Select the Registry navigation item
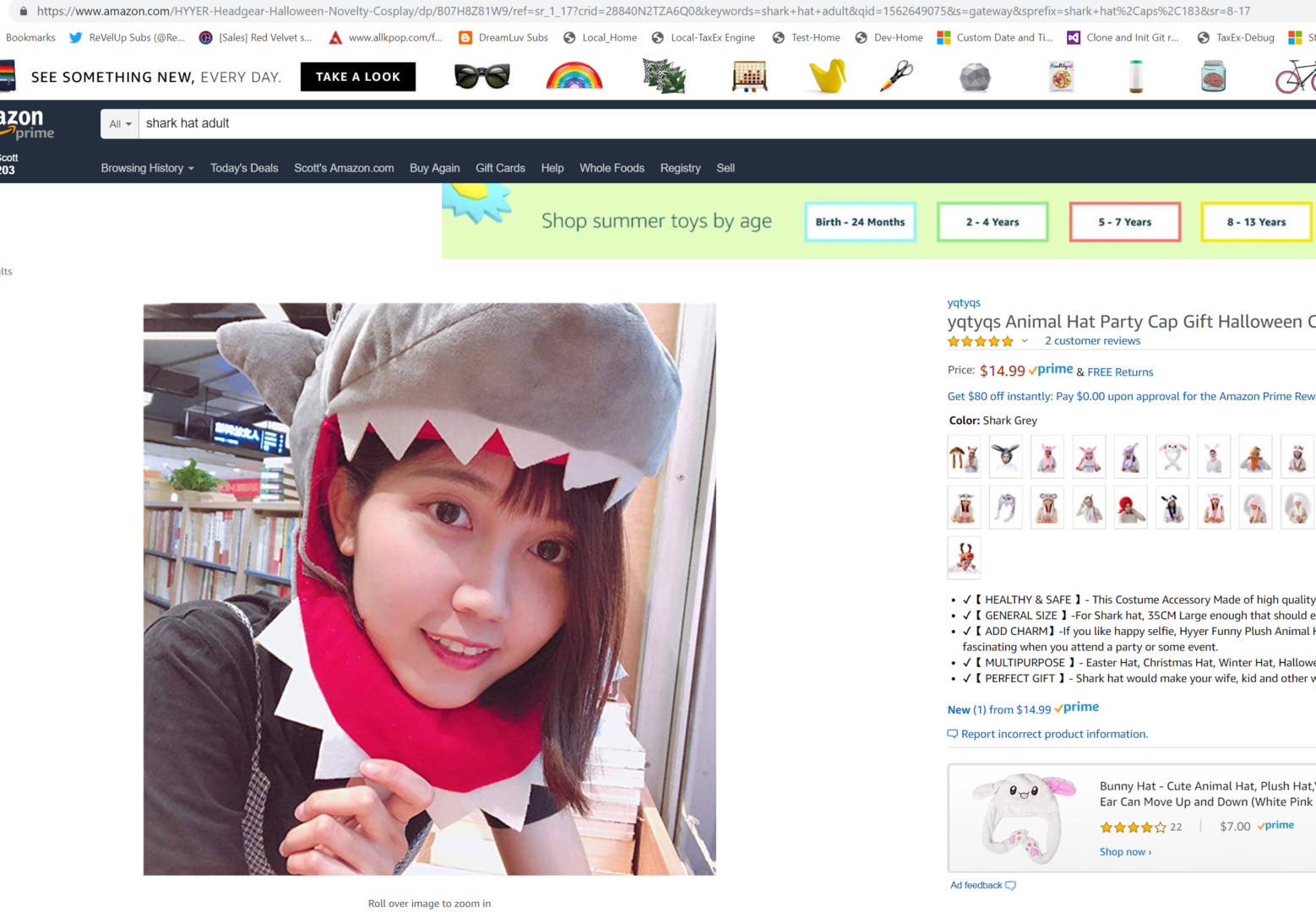Image resolution: width=1316 pixels, height=912 pixels. pyautogui.click(x=680, y=168)
